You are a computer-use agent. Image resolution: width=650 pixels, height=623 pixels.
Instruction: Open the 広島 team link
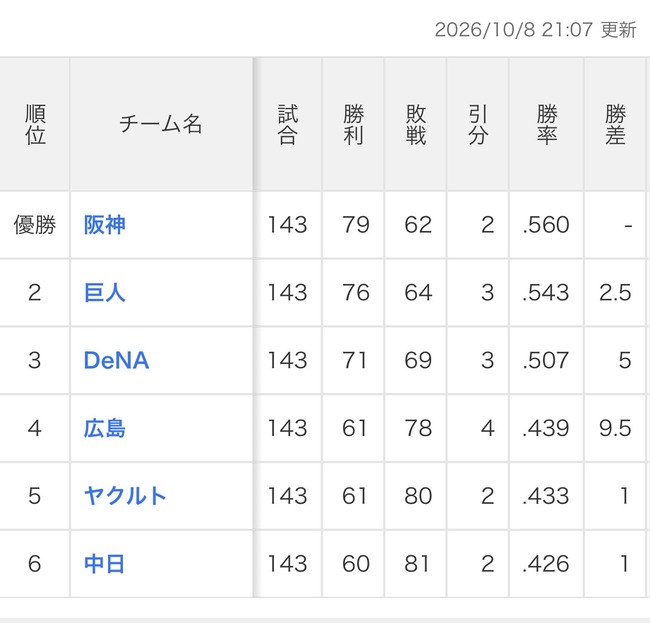point(104,428)
